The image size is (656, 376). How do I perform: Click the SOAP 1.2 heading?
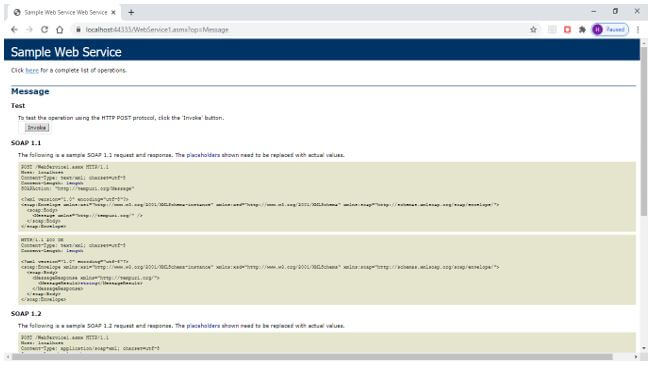point(26,314)
